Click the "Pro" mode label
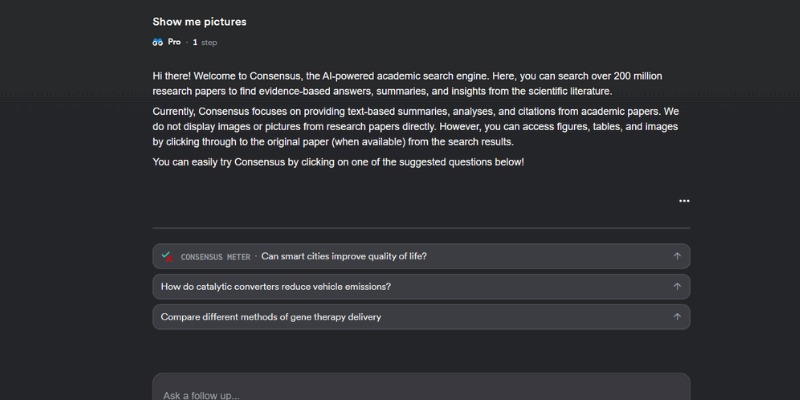This screenshot has width=800, height=400. [x=175, y=42]
